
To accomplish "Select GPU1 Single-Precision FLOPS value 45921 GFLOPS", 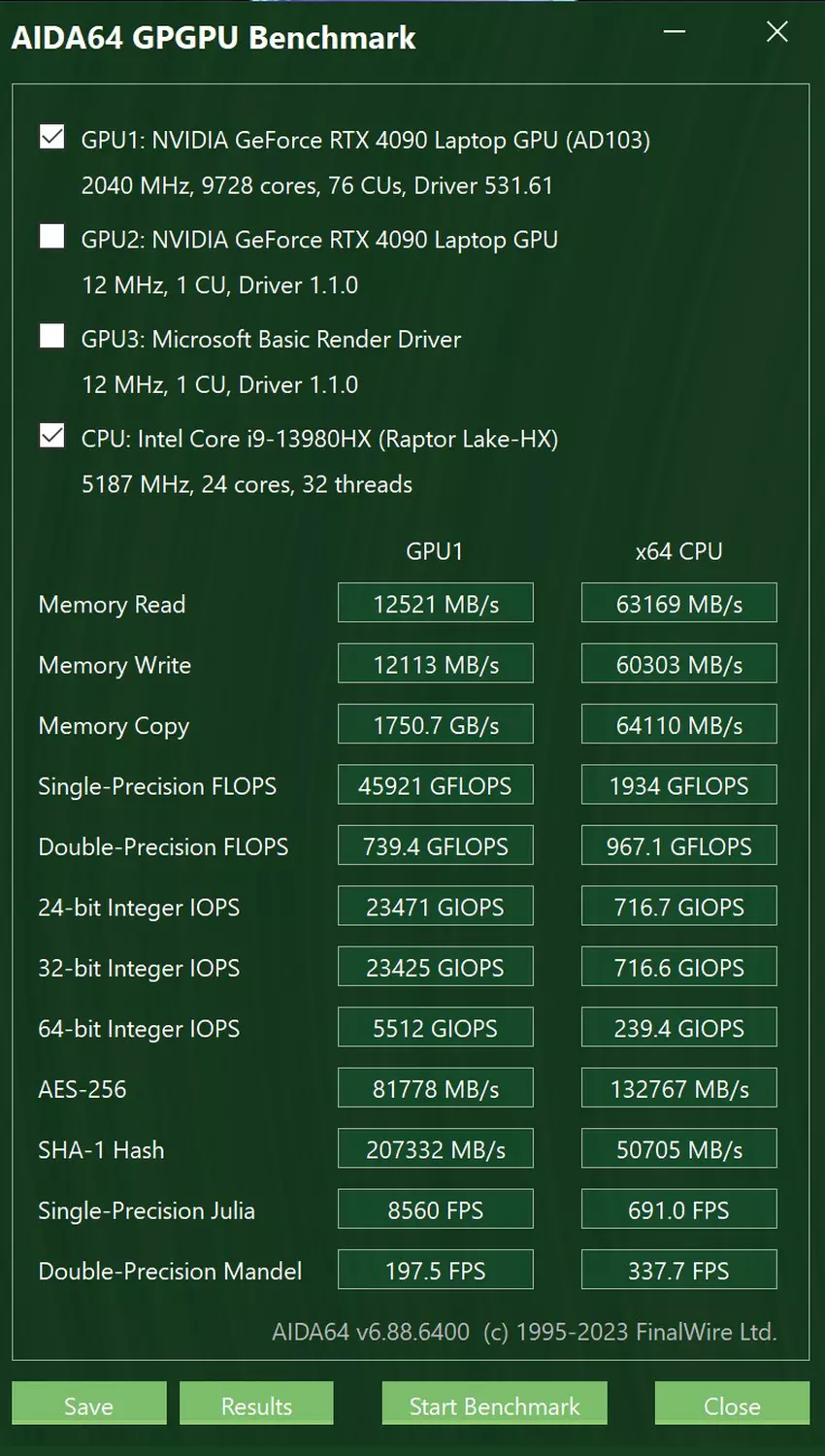I will pos(436,785).
